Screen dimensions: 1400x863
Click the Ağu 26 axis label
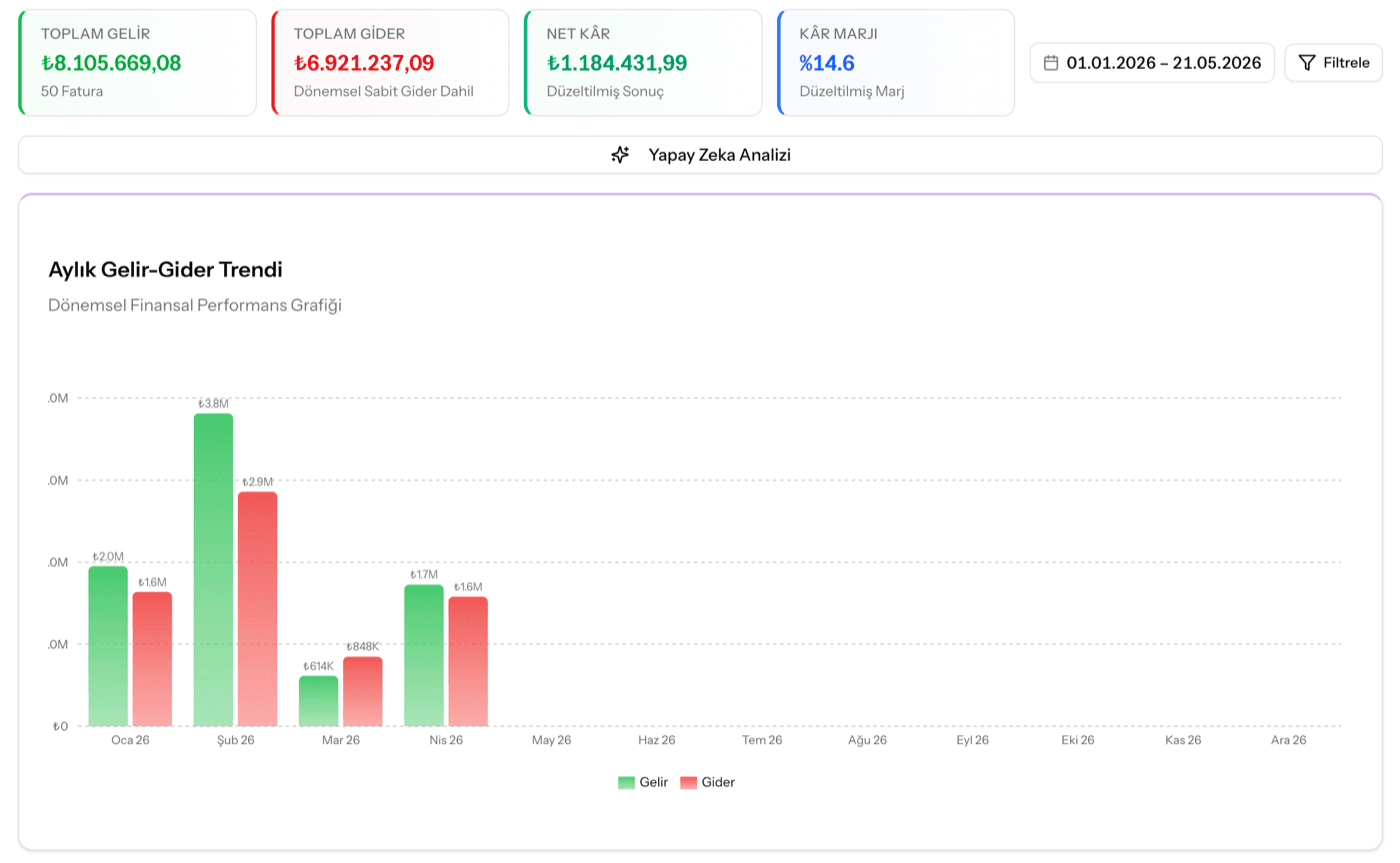point(867,740)
